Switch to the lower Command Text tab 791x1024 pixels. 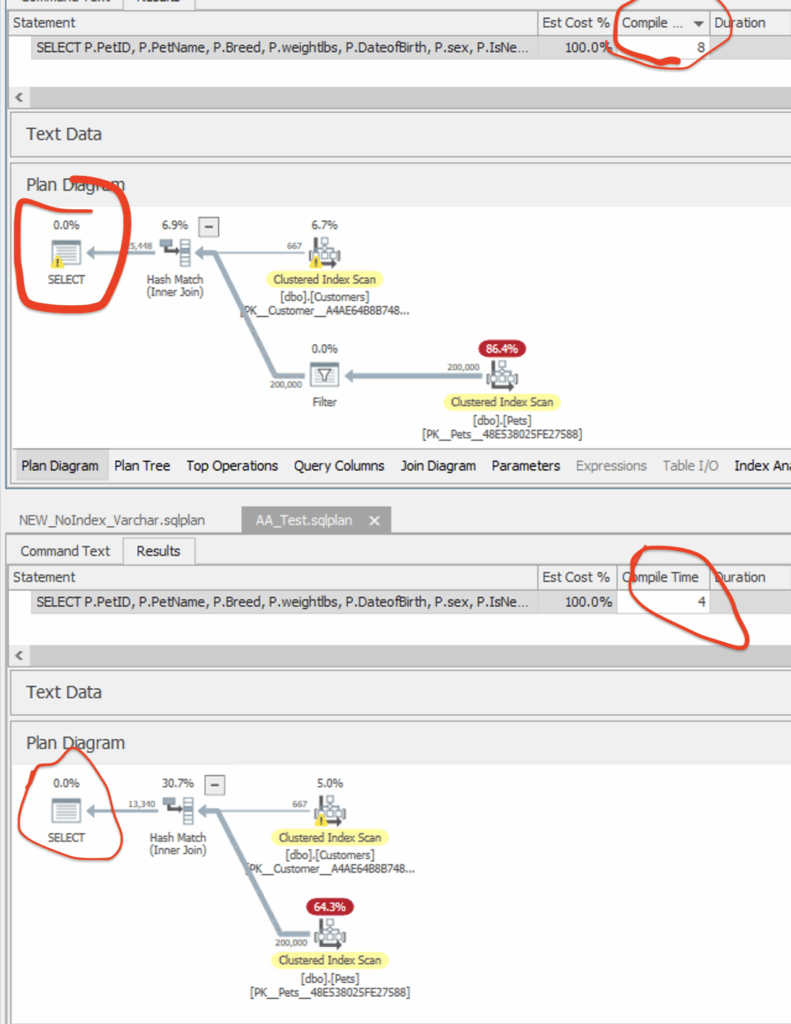click(x=65, y=551)
